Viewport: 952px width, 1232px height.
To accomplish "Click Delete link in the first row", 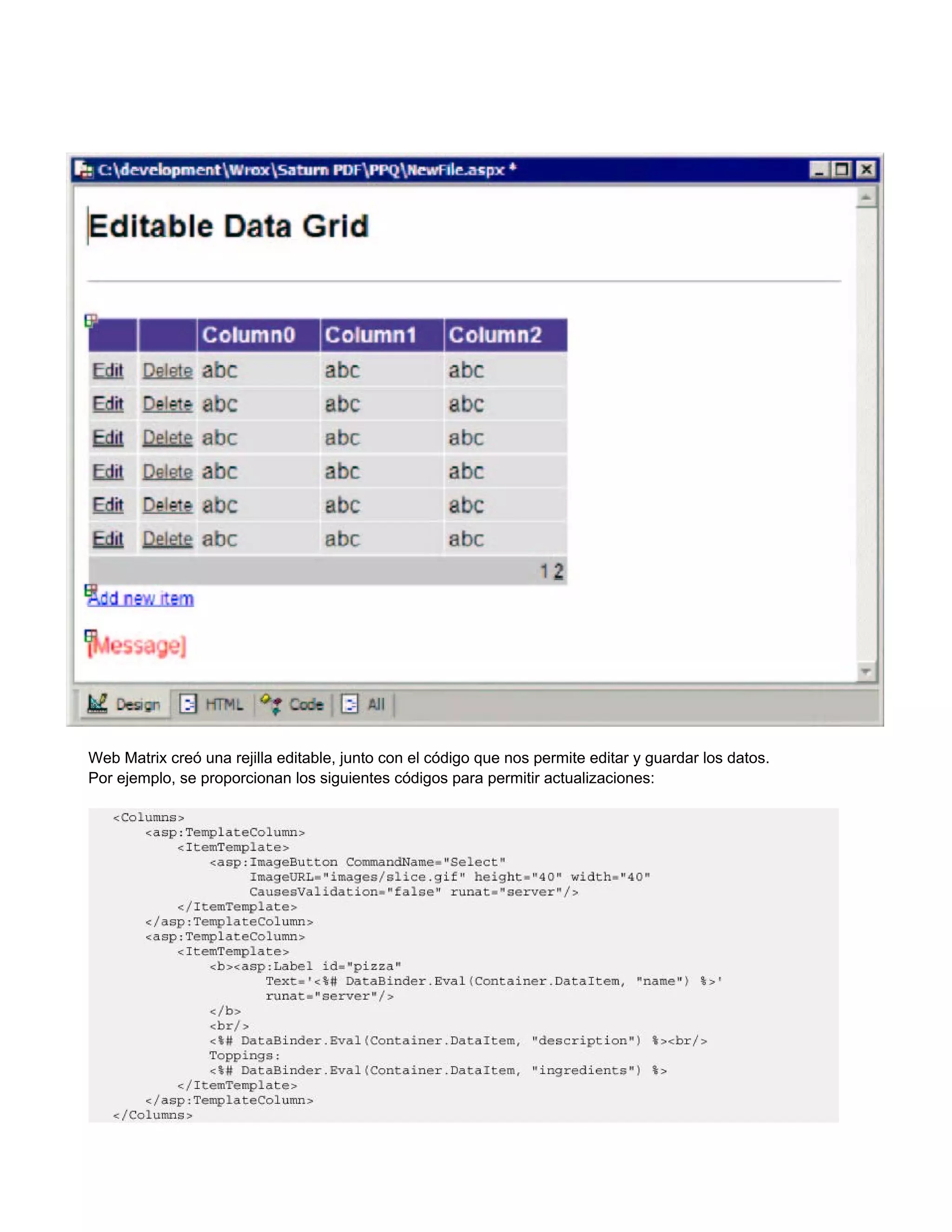I will pos(167,370).
